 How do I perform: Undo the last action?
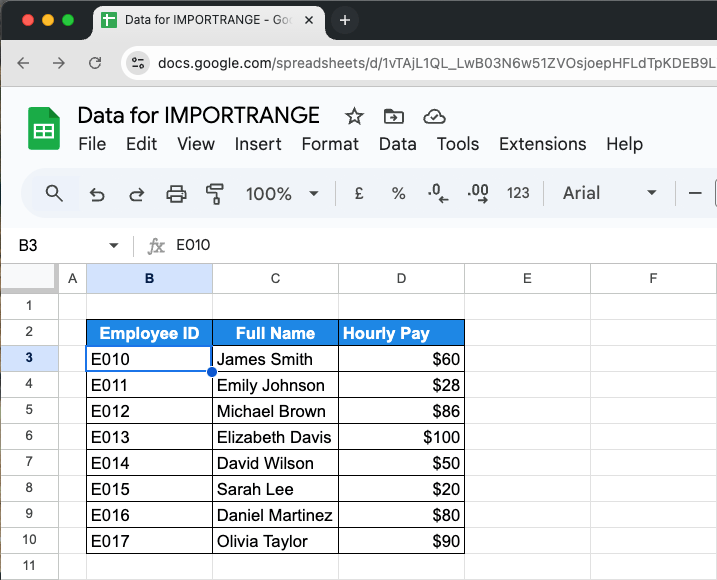[x=97, y=194]
